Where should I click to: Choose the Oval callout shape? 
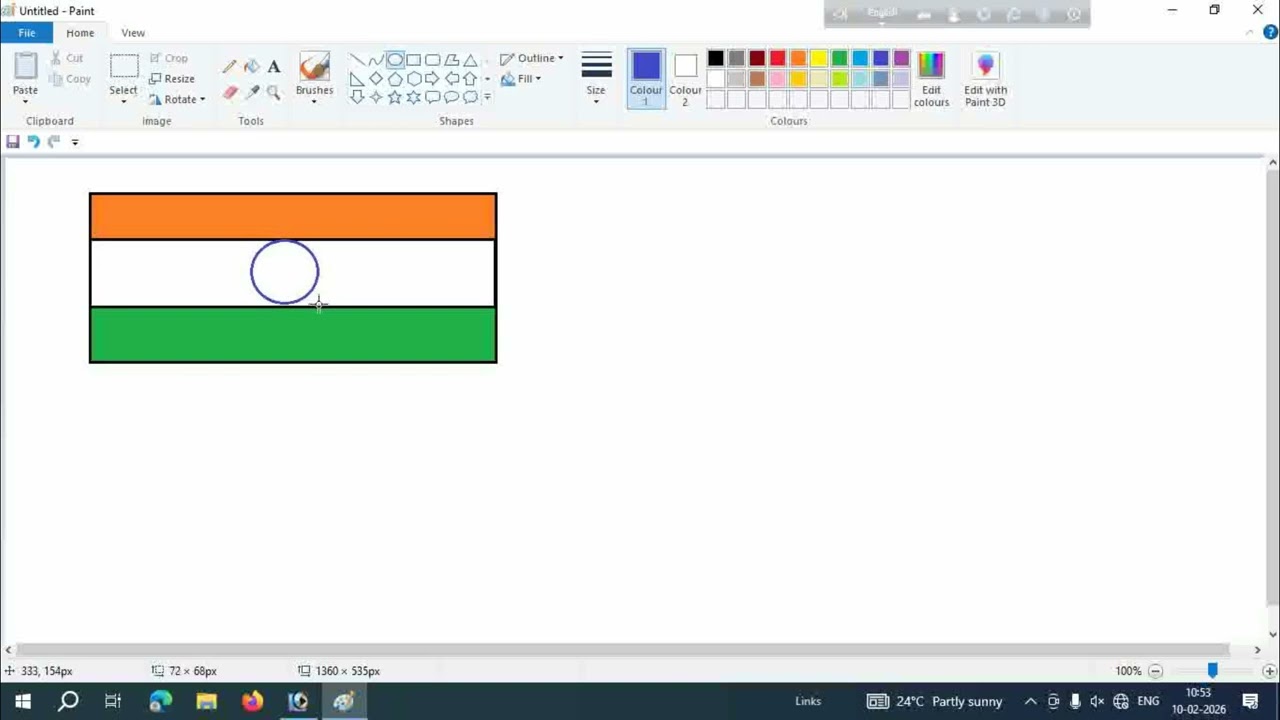[x=451, y=97]
